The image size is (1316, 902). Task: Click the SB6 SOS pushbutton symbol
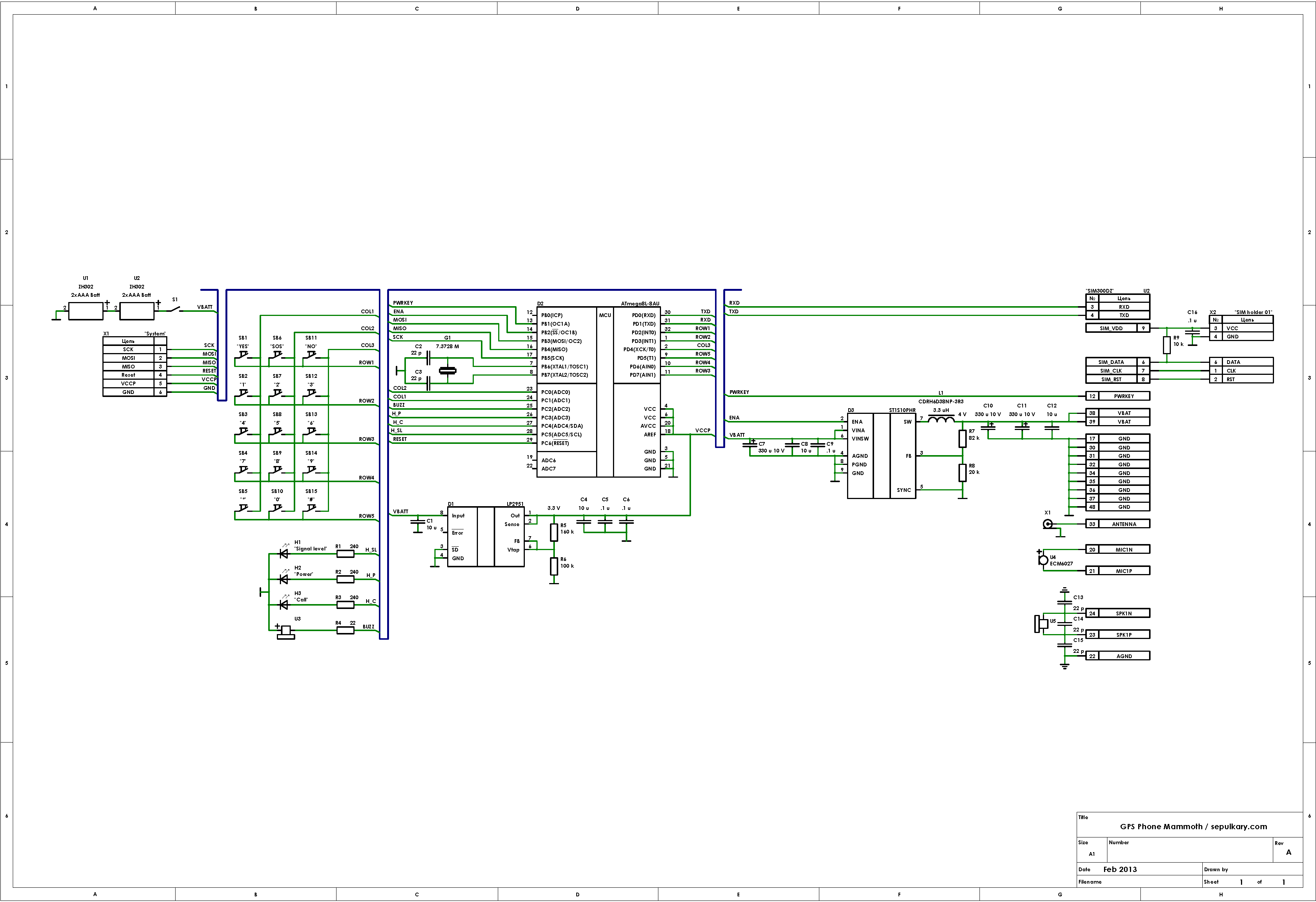tap(277, 356)
